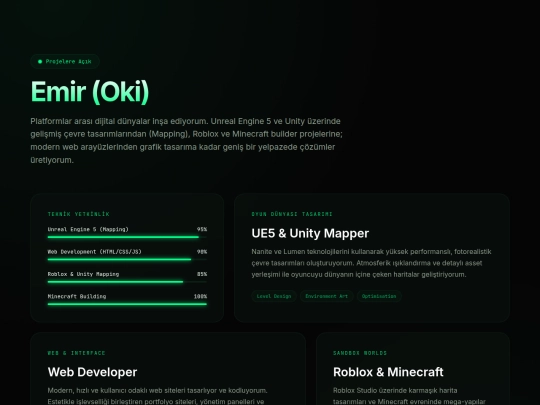Click the 90% value
Viewport: 540px width, 405px height.
click(x=202, y=252)
